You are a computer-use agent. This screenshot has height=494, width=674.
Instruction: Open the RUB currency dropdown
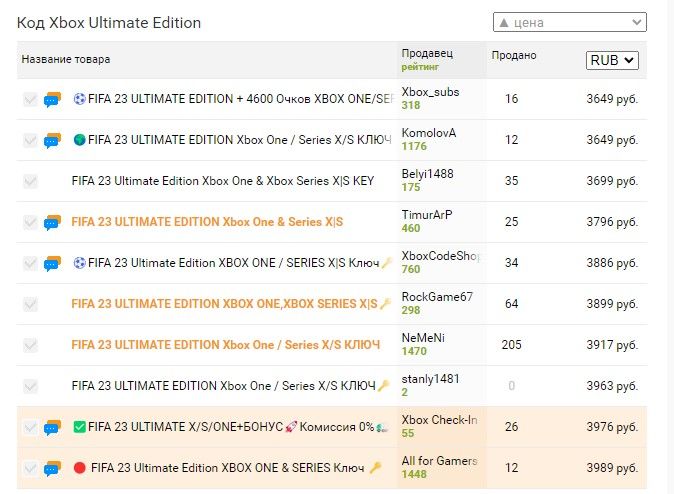pyautogui.click(x=612, y=60)
